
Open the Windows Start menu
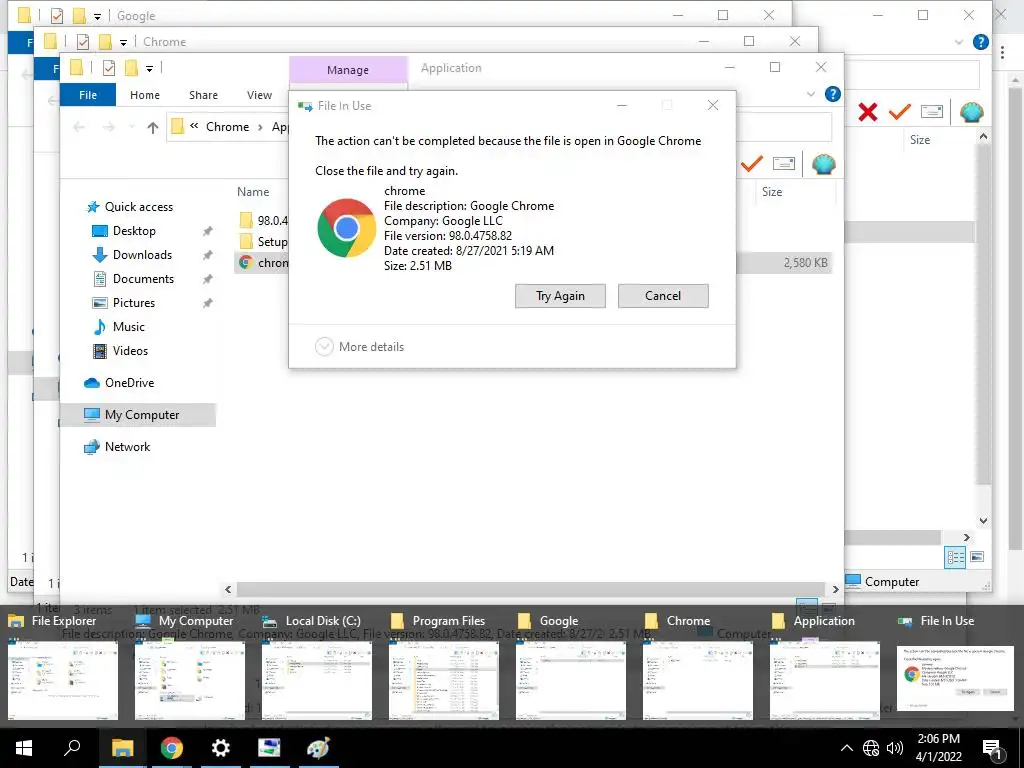pyautogui.click(x=24, y=748)
